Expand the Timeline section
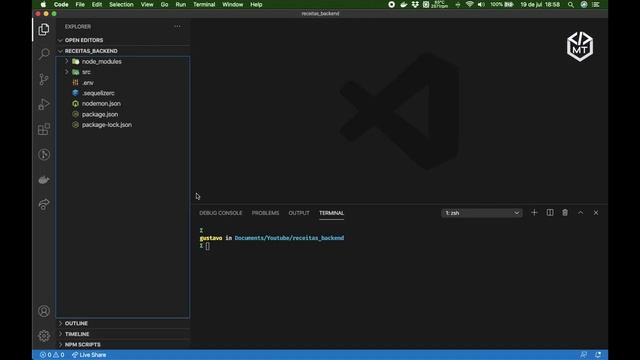Viewport: 640px width, 360px height. tap(77, 334)
